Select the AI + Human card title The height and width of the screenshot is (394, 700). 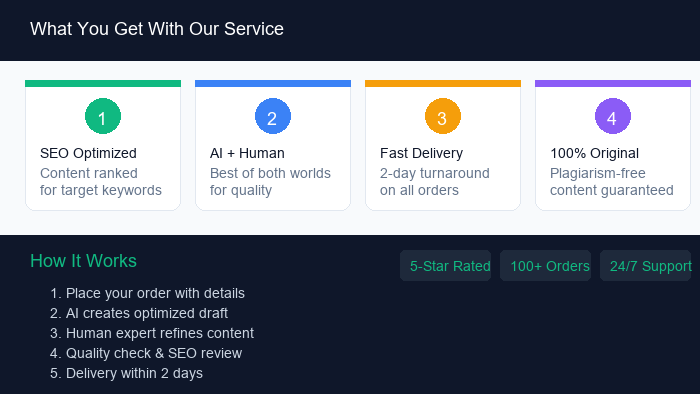(x=247, y=153)
